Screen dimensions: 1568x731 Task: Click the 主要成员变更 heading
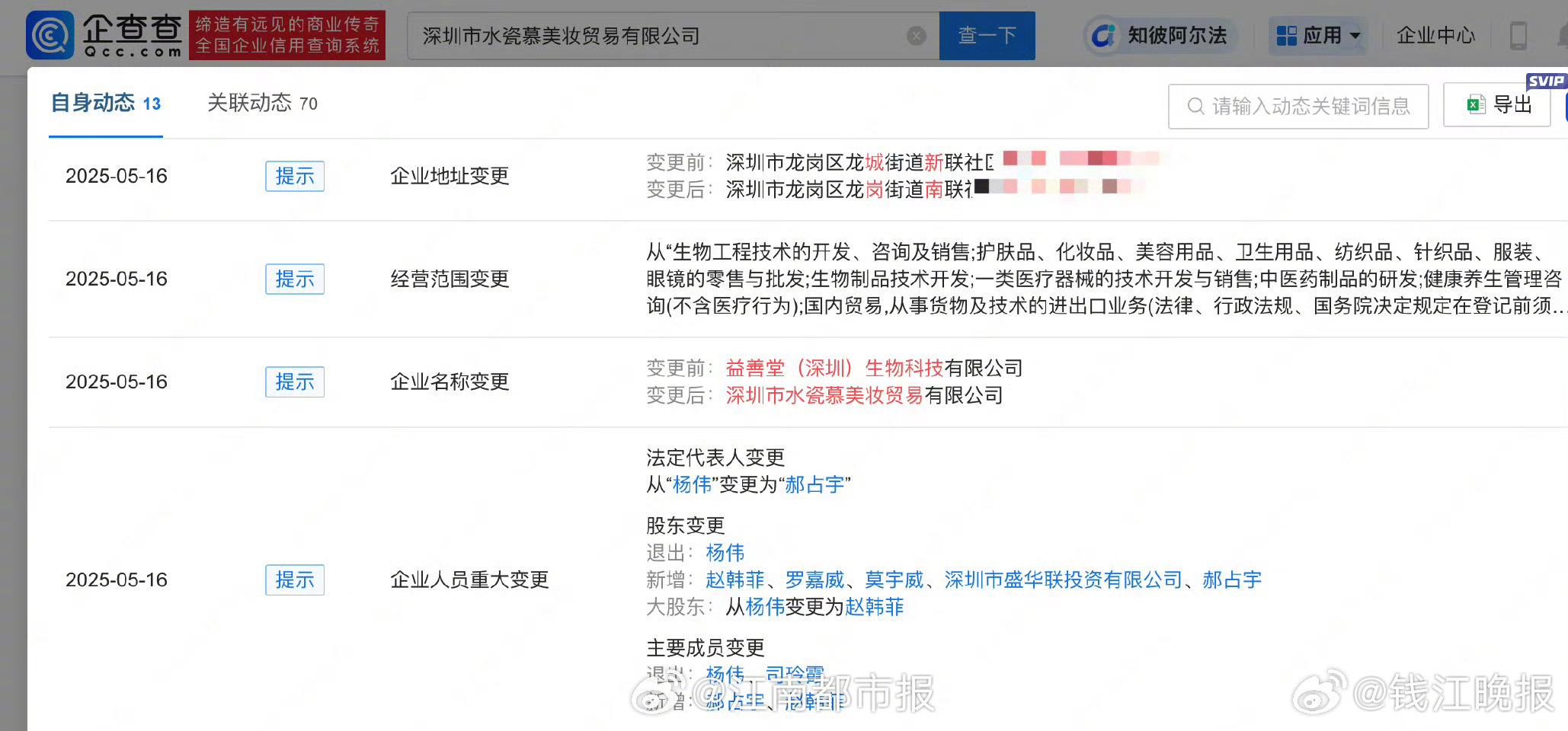point(706,648)
